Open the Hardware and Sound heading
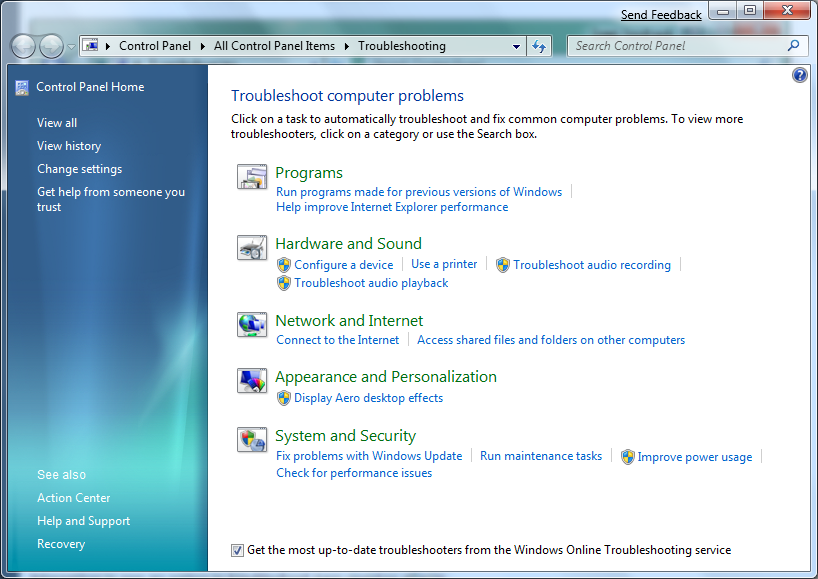Viewport: 818px width, 579px height. pyautogui.click(x=348, y=244)
